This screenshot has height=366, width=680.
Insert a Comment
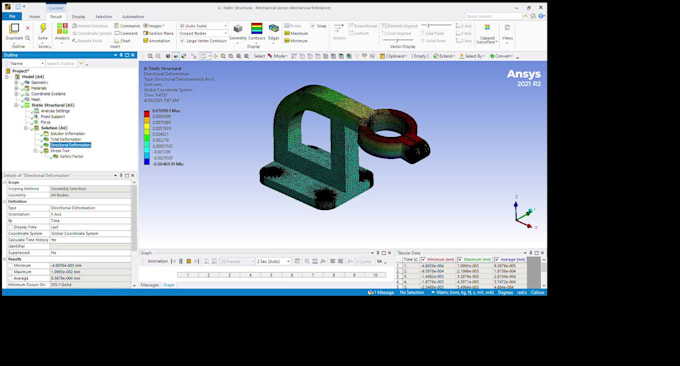point(126,33)
